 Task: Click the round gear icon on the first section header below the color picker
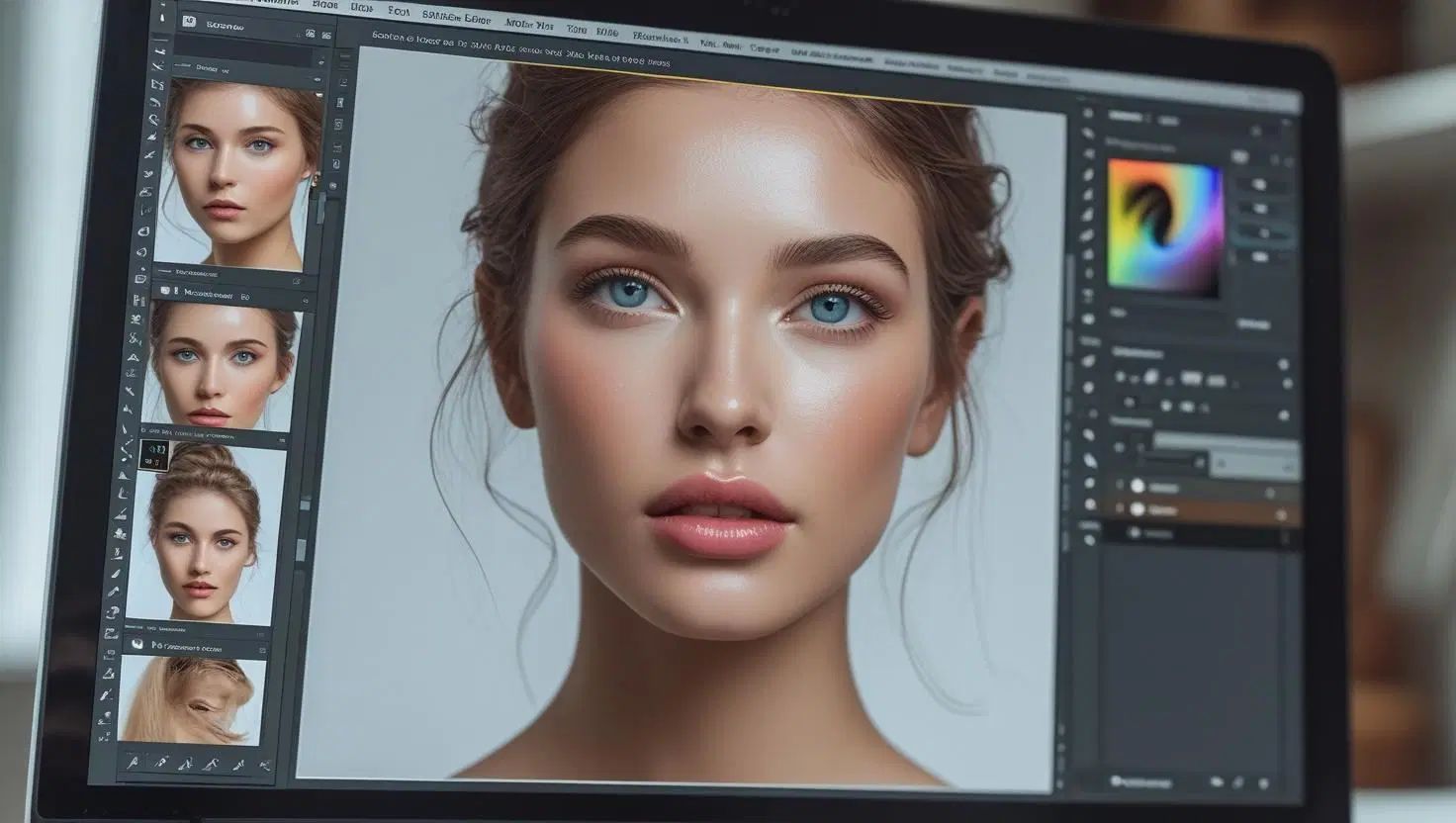tap(1284, 365)
